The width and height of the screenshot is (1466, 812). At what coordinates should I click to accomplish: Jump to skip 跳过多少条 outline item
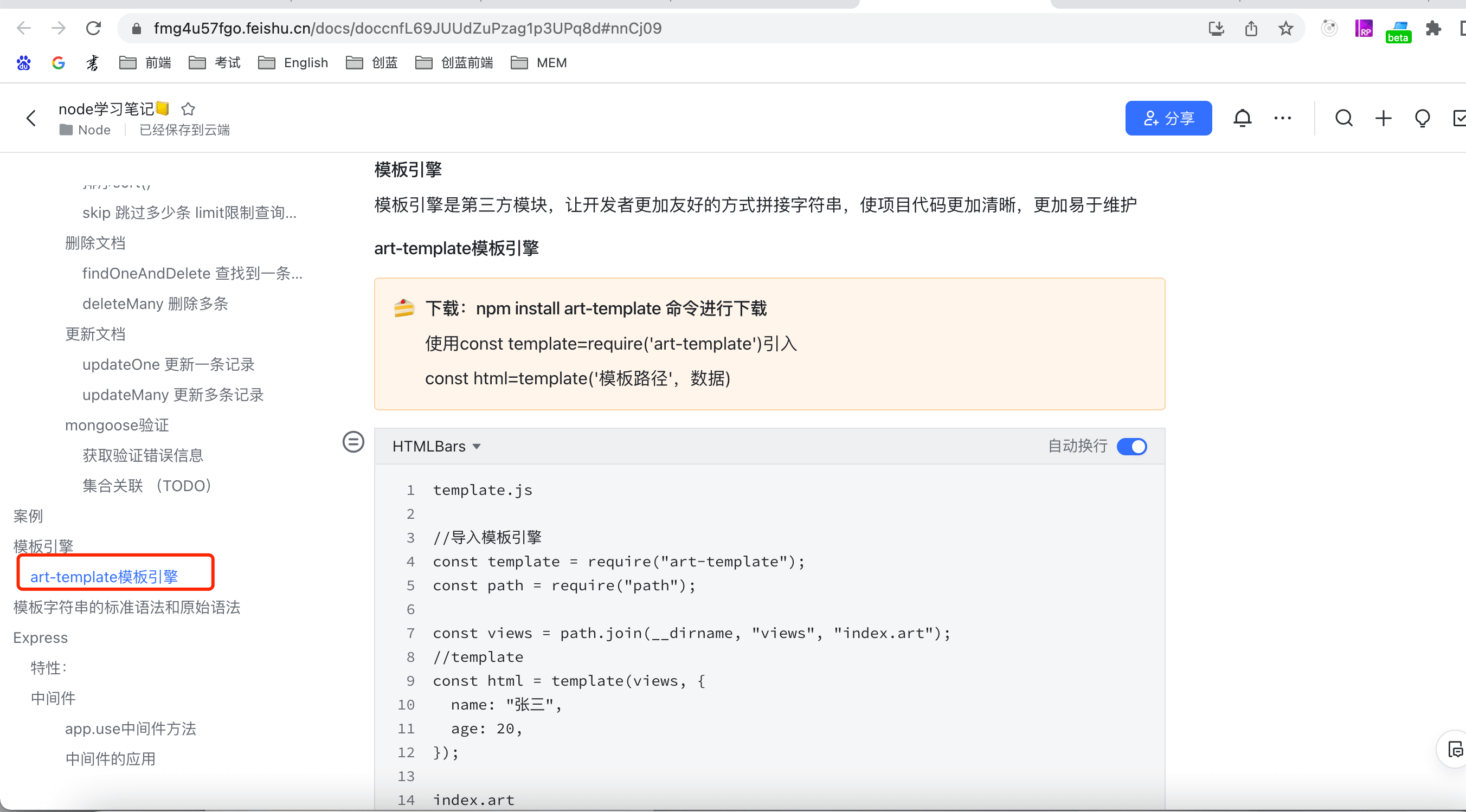click(x=190, y=212)
